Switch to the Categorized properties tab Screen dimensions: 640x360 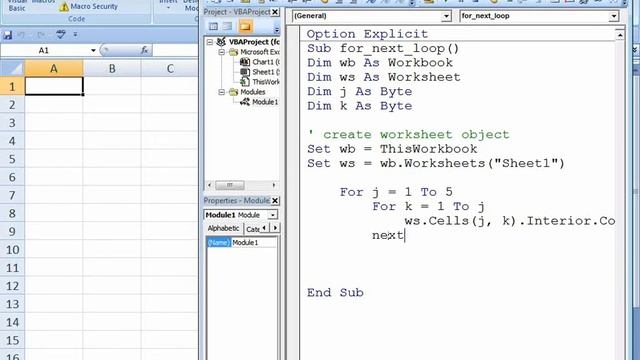(x=253, y=229)
